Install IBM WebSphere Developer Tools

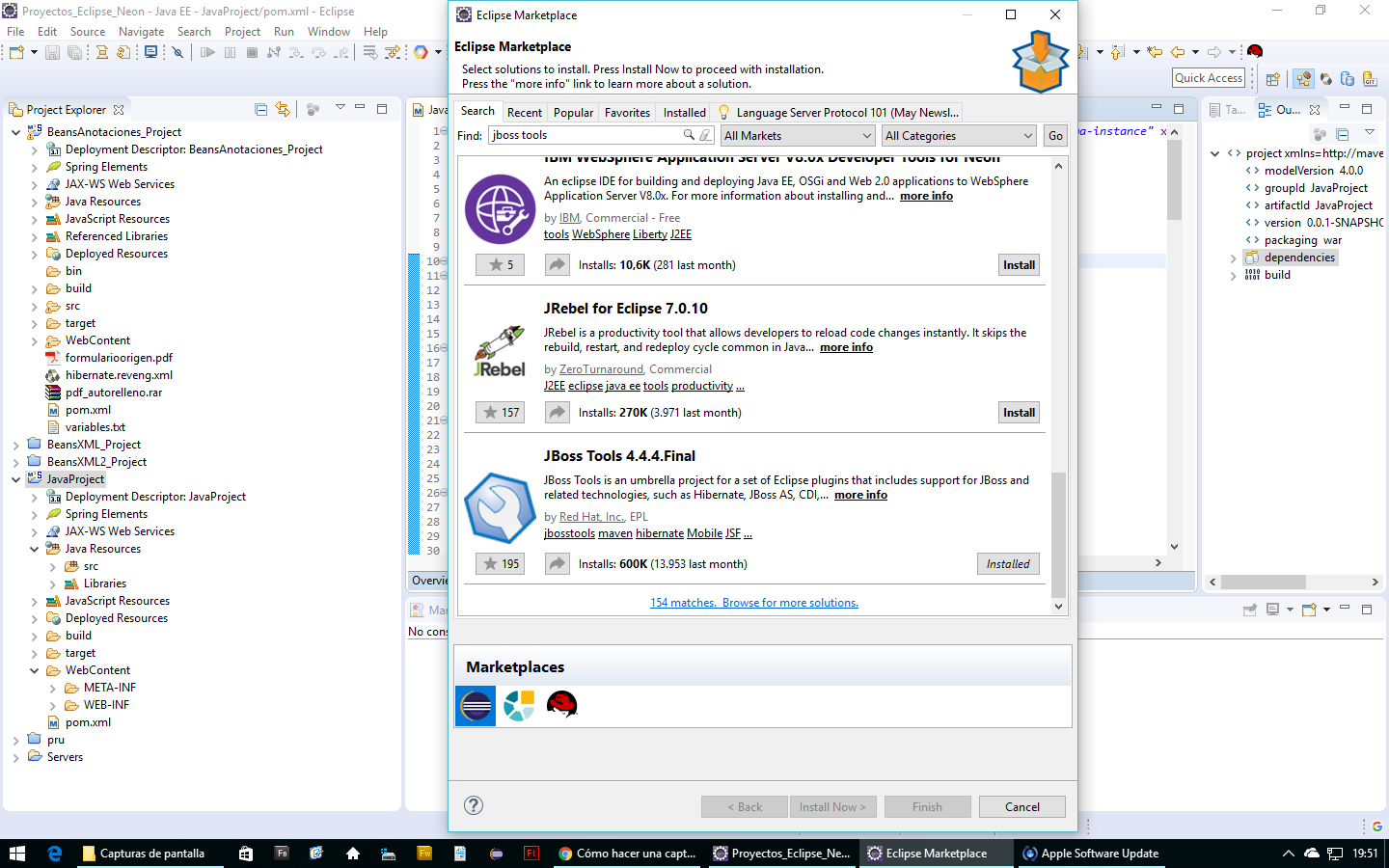1019,265
